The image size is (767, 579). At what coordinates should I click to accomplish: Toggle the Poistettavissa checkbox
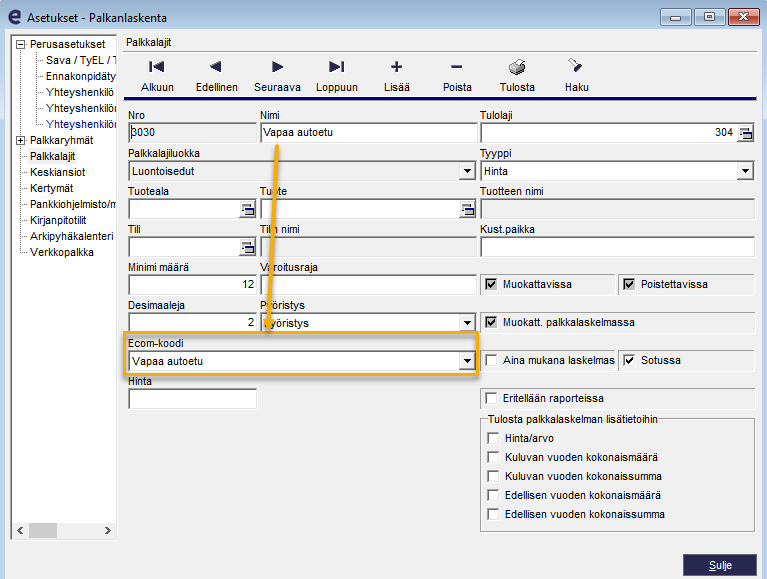coord(629,284)
